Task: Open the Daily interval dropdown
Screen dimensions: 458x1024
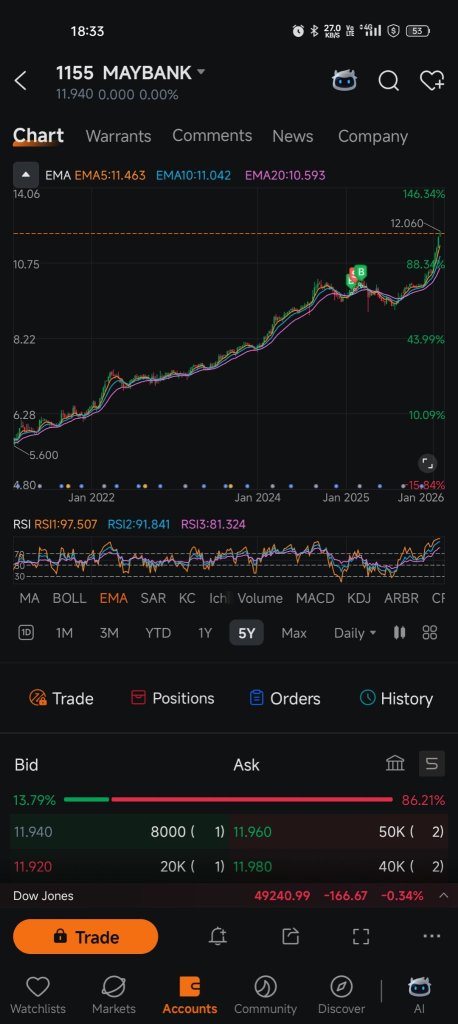Action: [355, 633]
